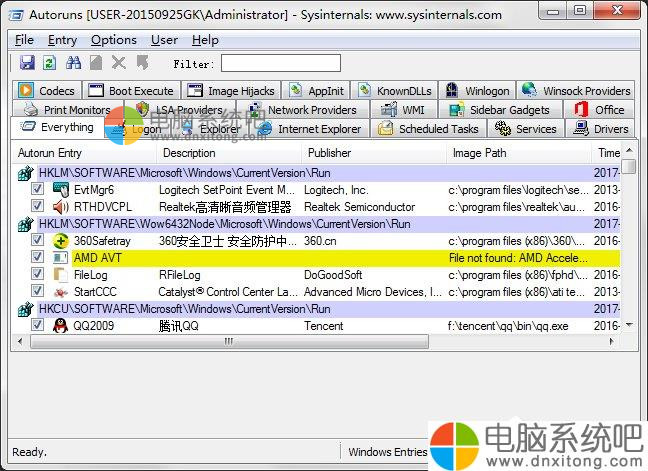Click the vertical scrollbar up arrow
This screenshot has height=471, width=648.
pyautogui.click(x=629, y=150)
